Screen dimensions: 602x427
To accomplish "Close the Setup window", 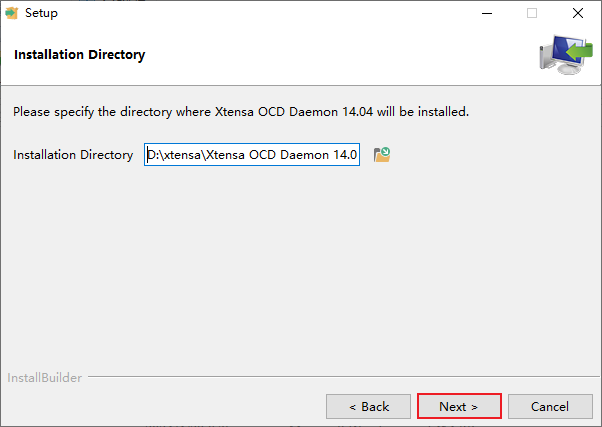I will [577, 13].
